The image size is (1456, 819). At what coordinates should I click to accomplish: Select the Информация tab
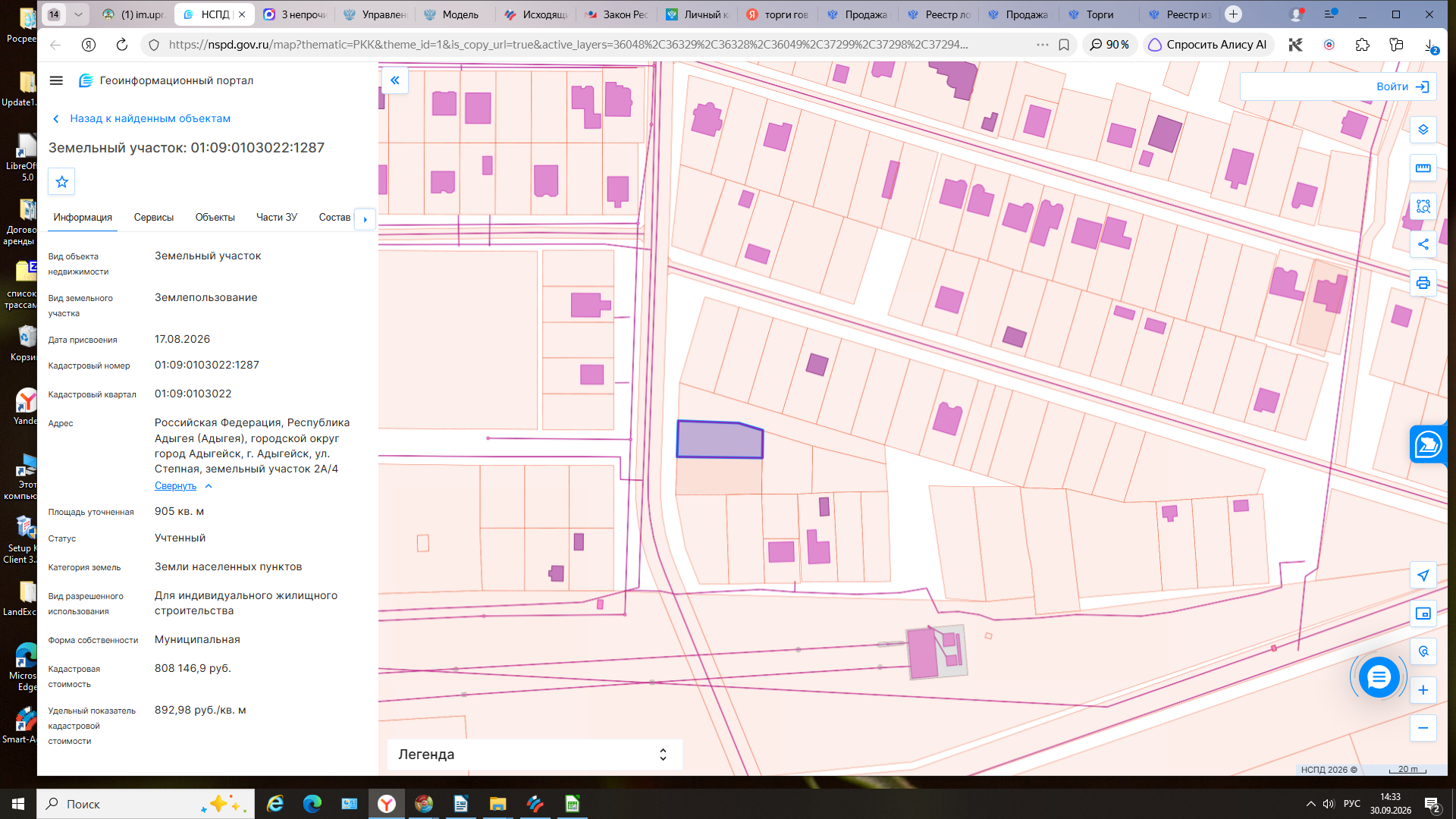[x=83, y=218]
